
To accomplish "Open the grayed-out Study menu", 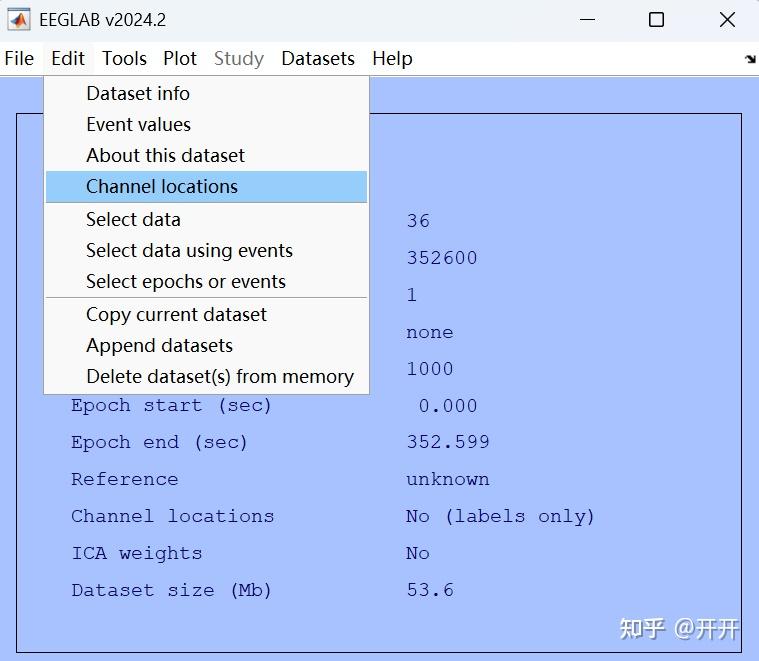I will point(239,59).
